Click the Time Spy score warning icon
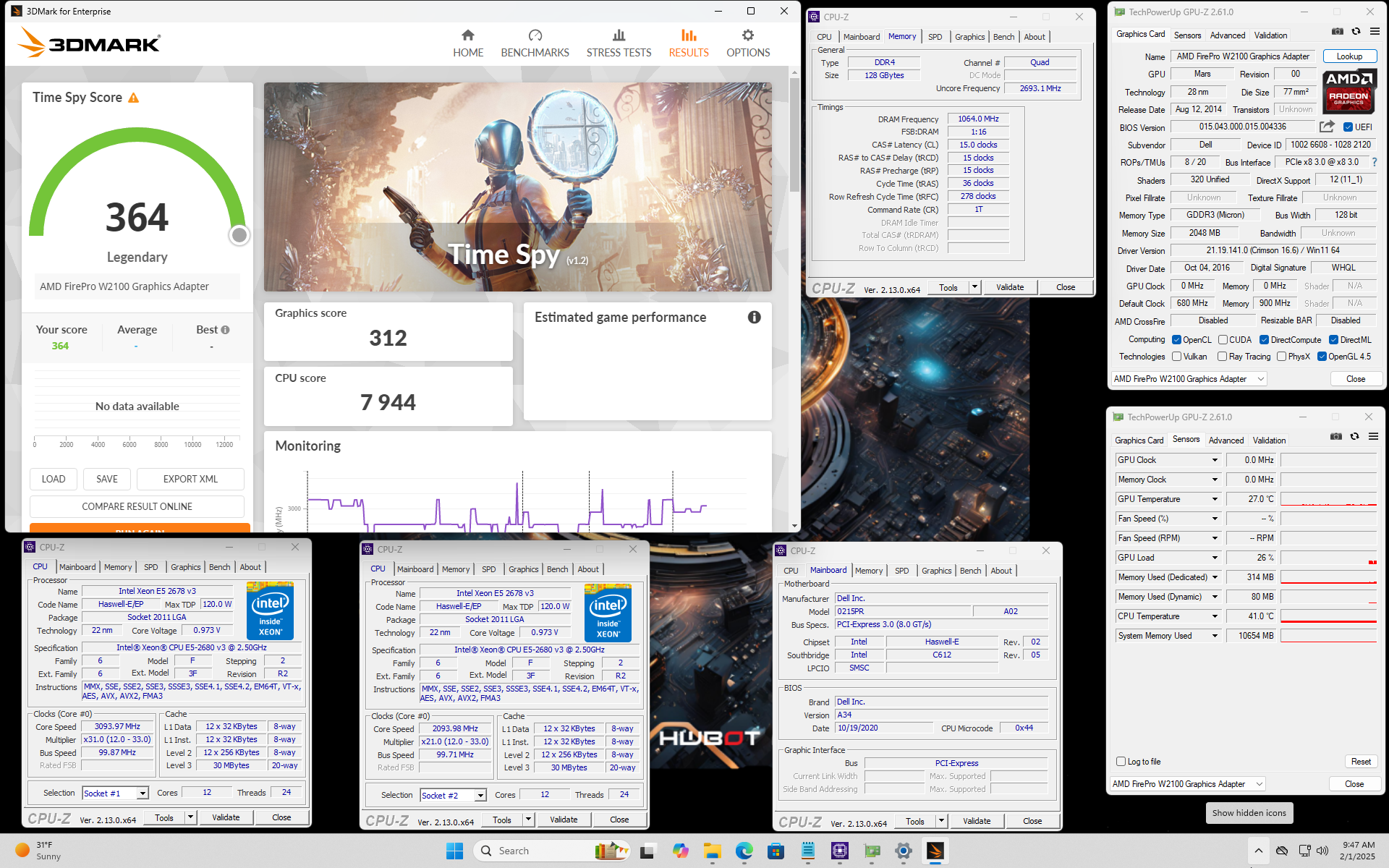The image size is (1389, 868). pos(134,98)
